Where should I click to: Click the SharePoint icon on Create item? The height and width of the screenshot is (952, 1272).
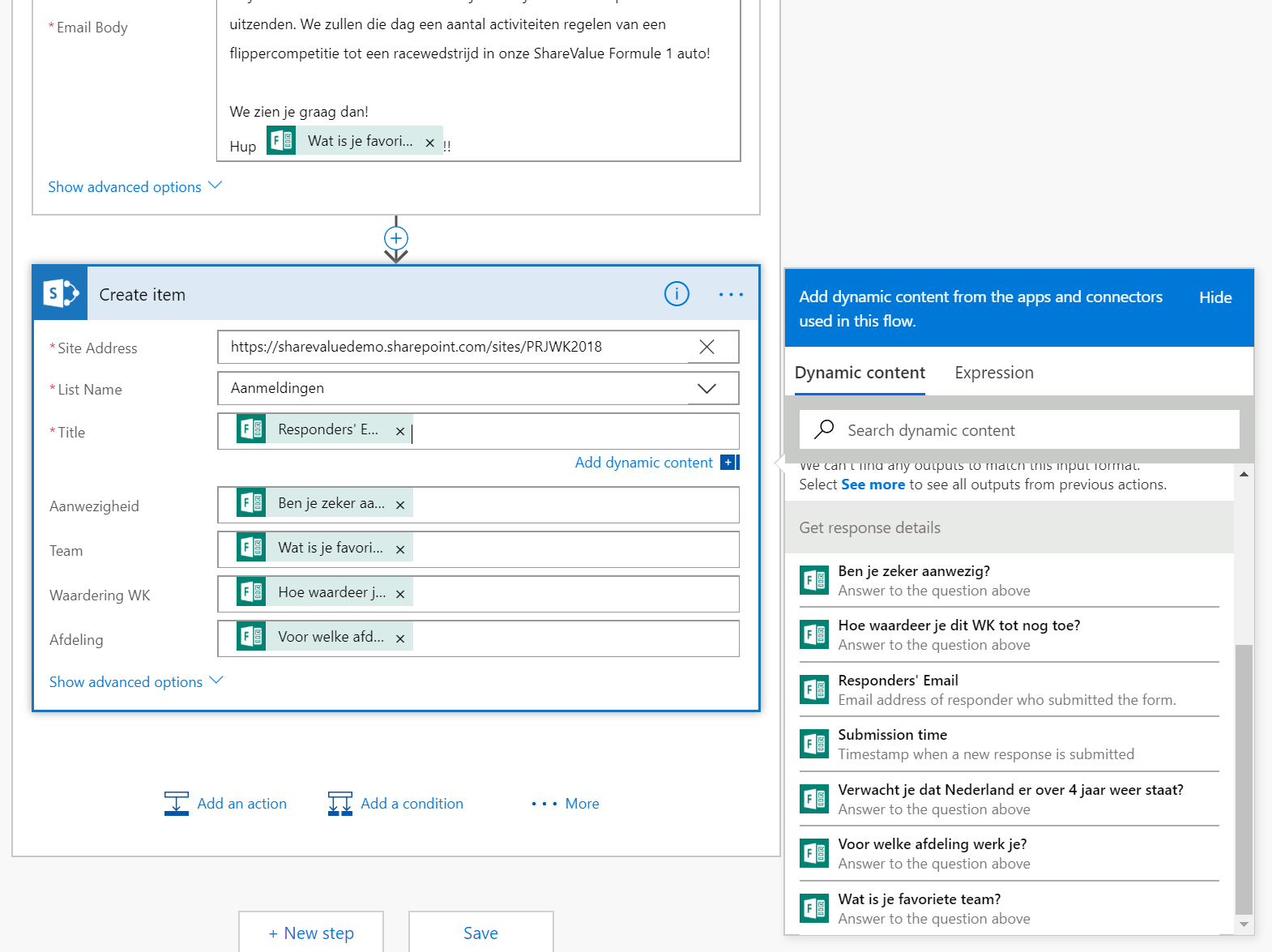61,293
